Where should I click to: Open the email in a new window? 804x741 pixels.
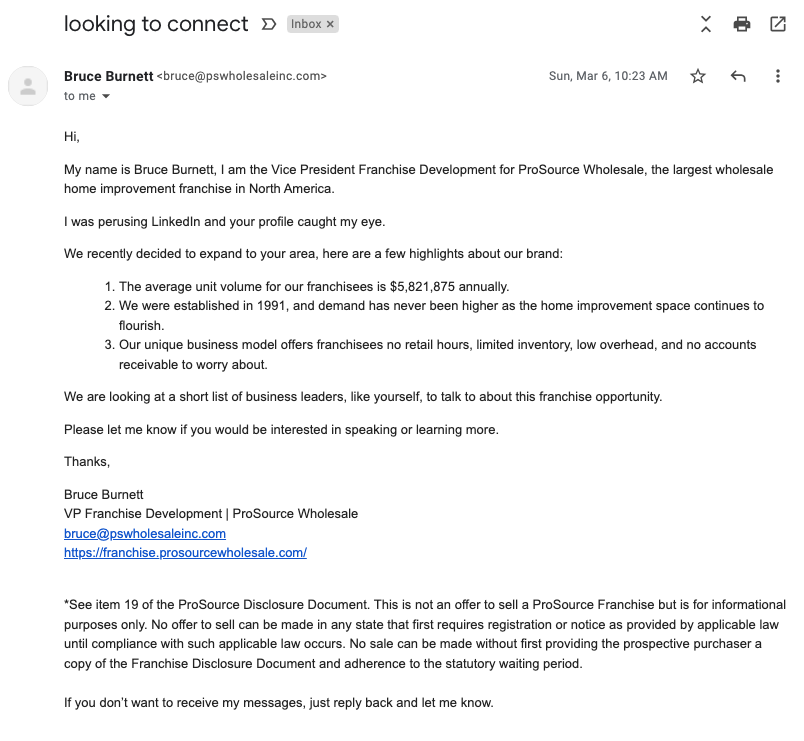(778, 24)
